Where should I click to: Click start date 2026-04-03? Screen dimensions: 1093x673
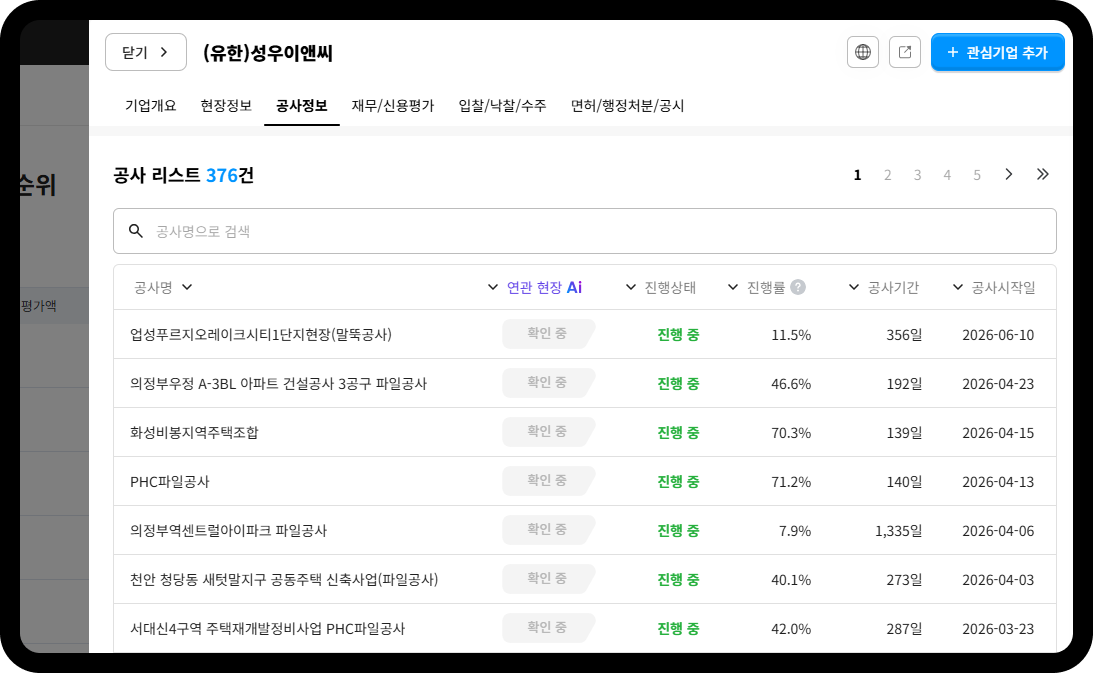point(998,580)
